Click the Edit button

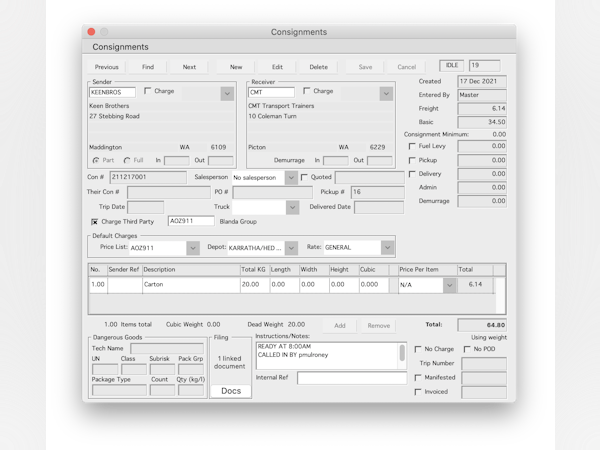click(277, 67)
